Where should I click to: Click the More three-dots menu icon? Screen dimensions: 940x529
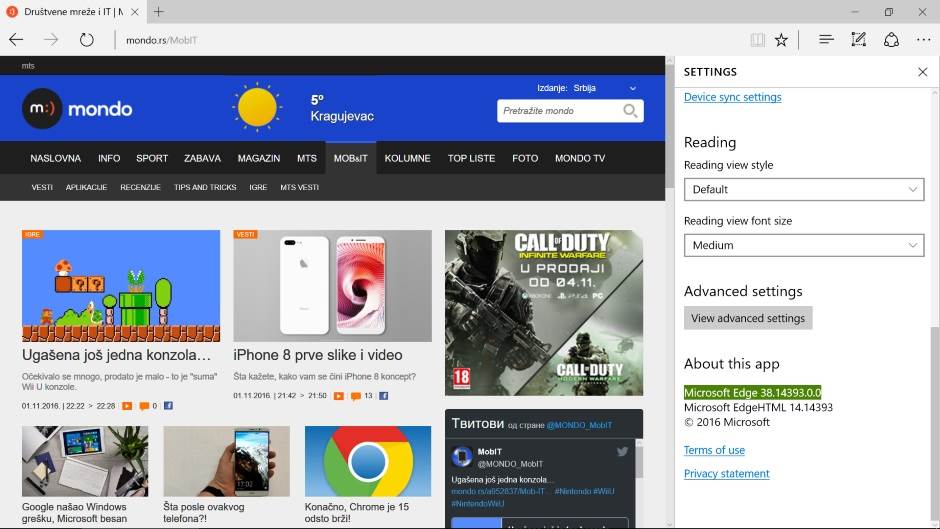pyautogui.click(x=922, y=40)
